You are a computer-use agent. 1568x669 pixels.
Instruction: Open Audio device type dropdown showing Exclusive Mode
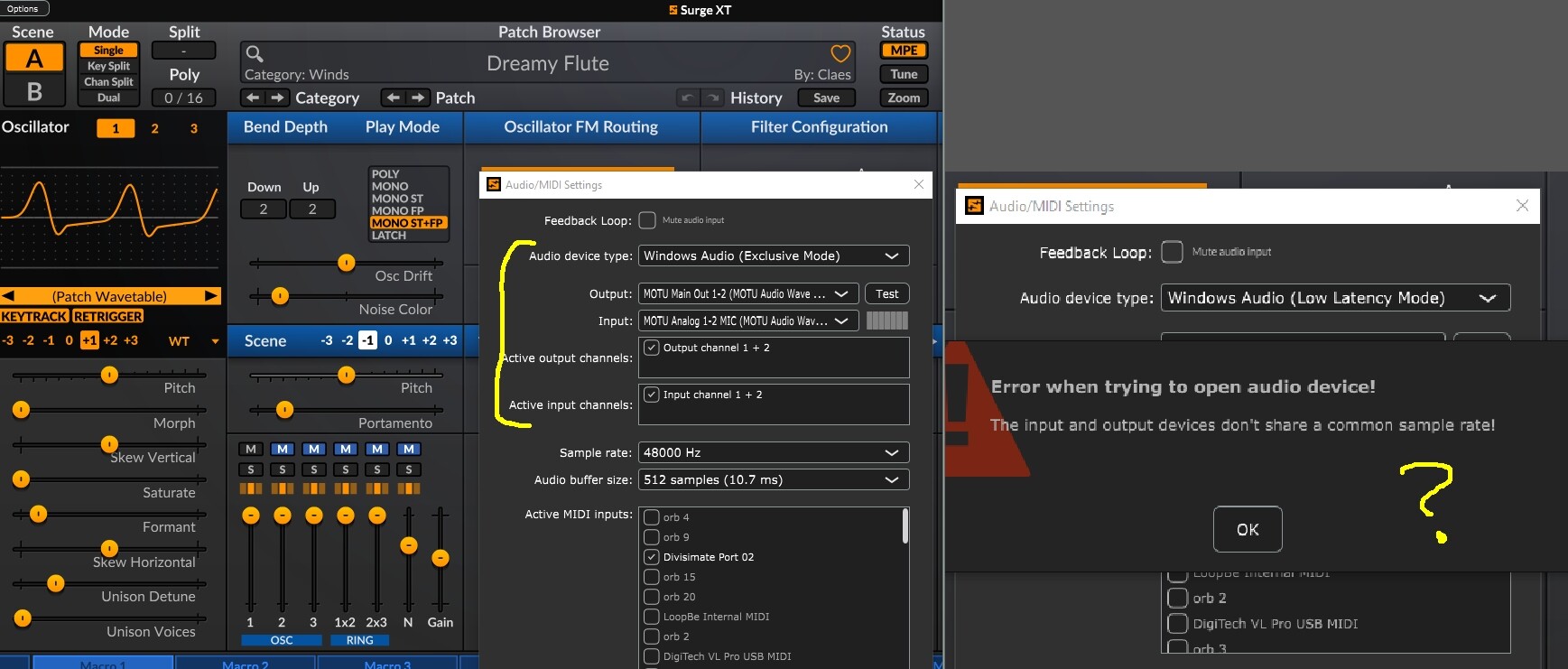point(774,256)
